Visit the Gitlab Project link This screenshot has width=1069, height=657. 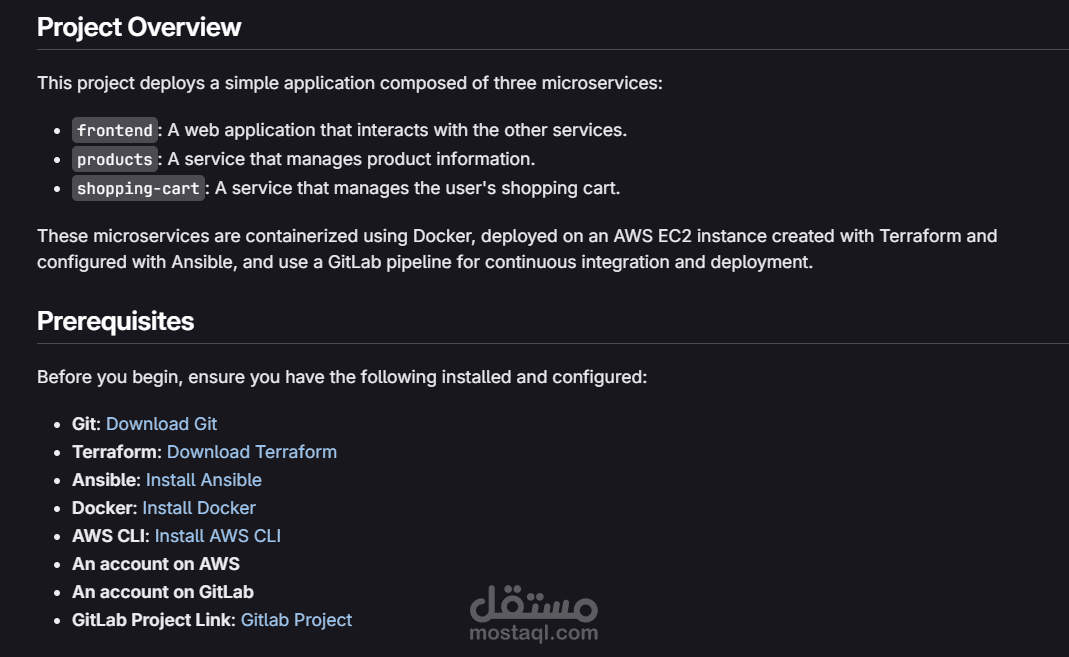tap(297, 620)
